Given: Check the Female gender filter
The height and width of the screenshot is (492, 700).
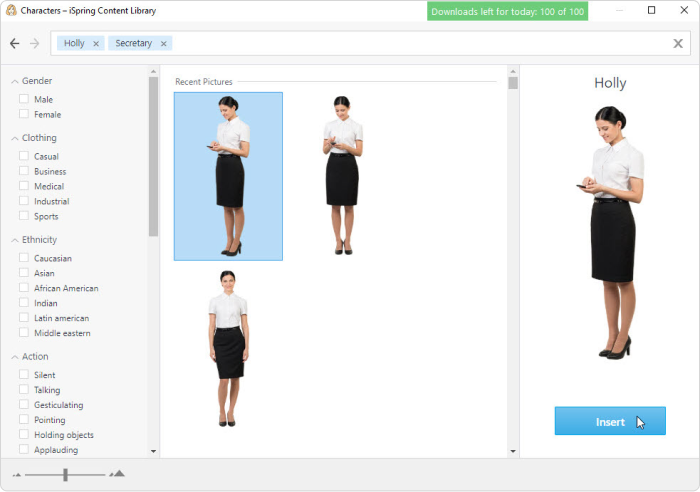Looking at the screenshot, I should click(24, 114).
